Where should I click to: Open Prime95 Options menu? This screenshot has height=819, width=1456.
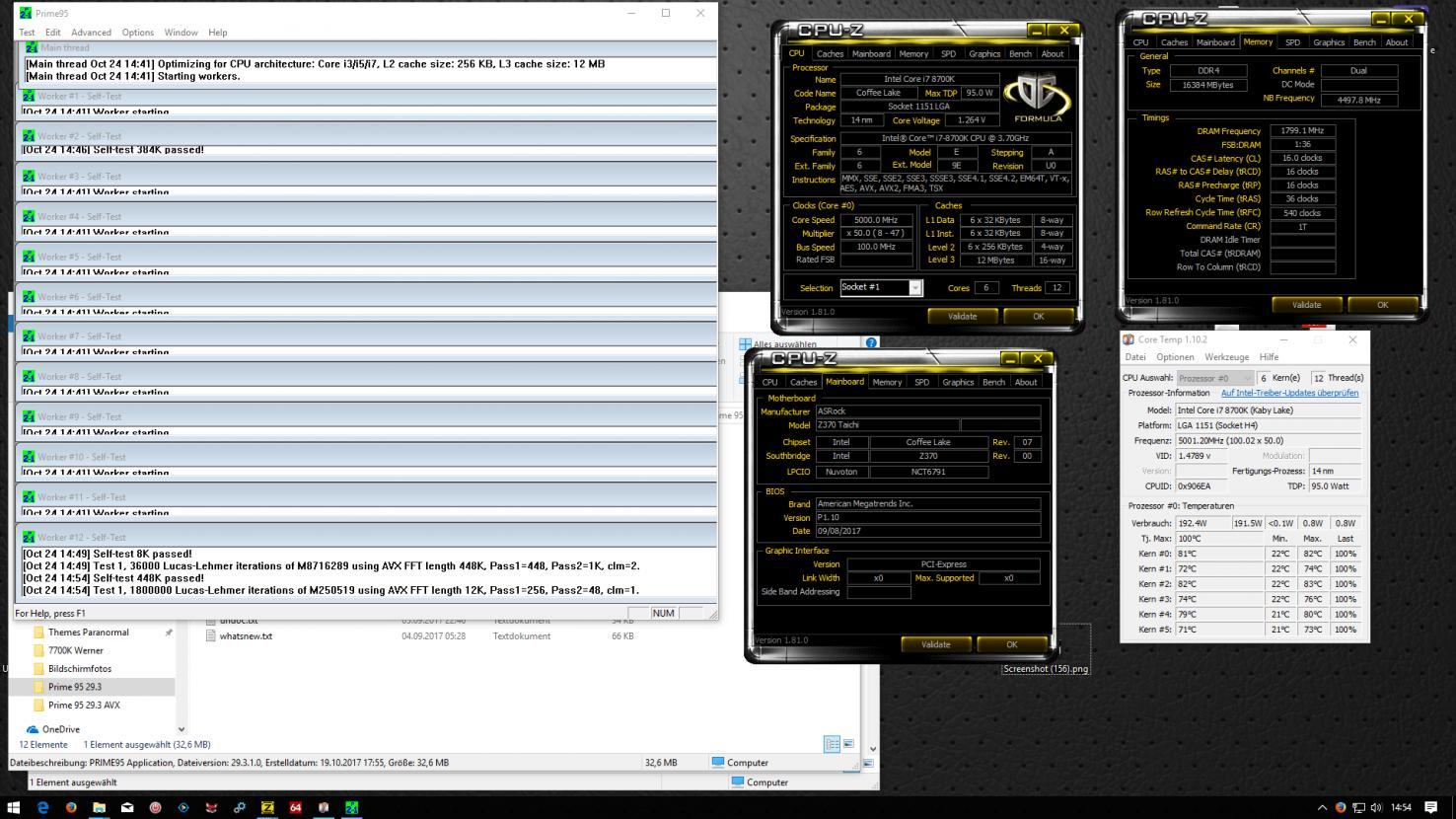click(x=137, y=33)
